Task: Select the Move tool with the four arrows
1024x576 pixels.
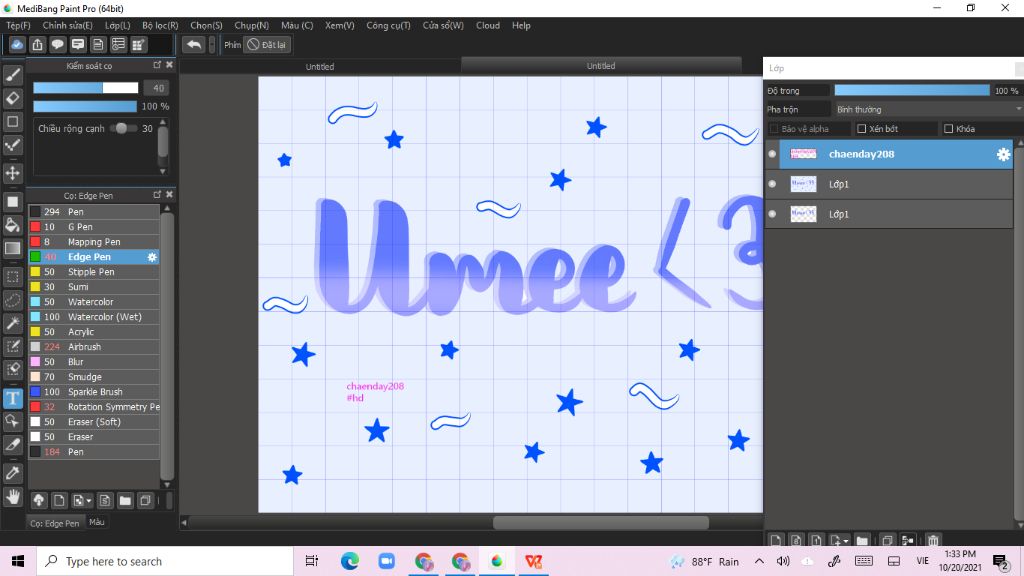Action: click(12, 173)
